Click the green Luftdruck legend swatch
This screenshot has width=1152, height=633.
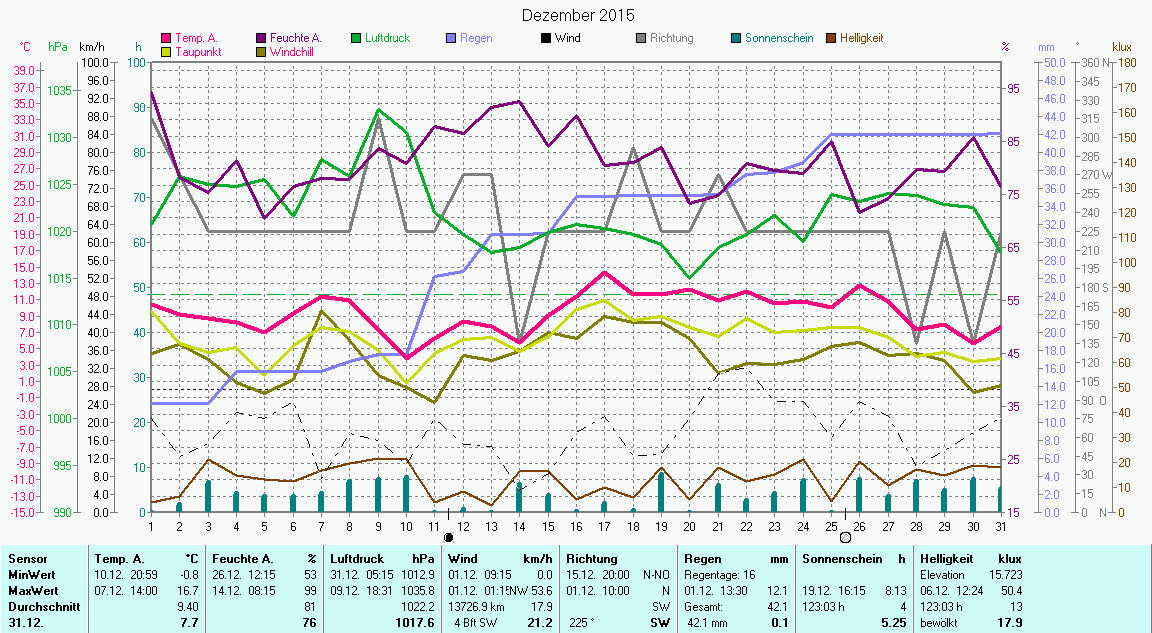[x=357, y=39]
